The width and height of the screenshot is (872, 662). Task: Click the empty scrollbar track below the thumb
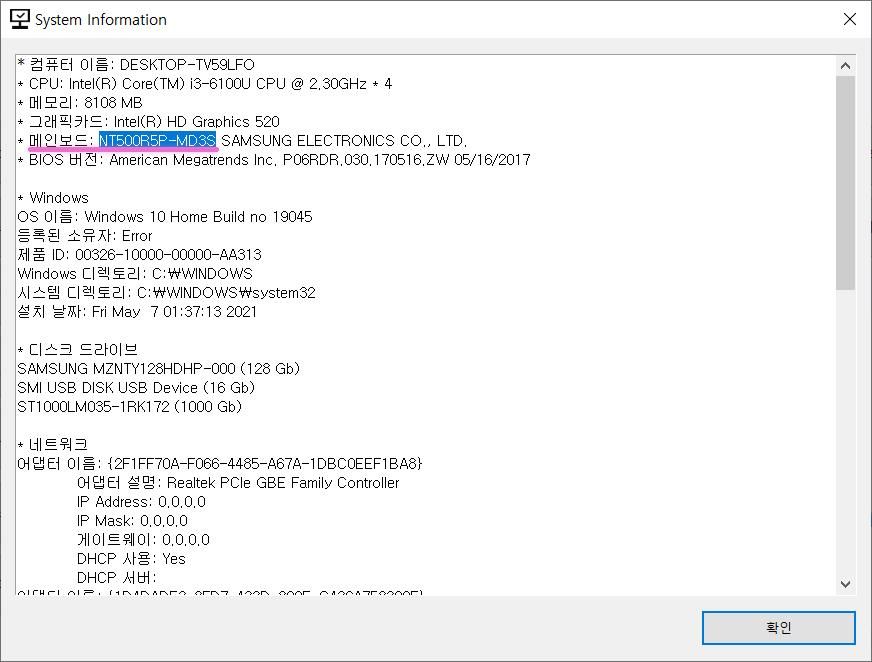tap(845, 430)
